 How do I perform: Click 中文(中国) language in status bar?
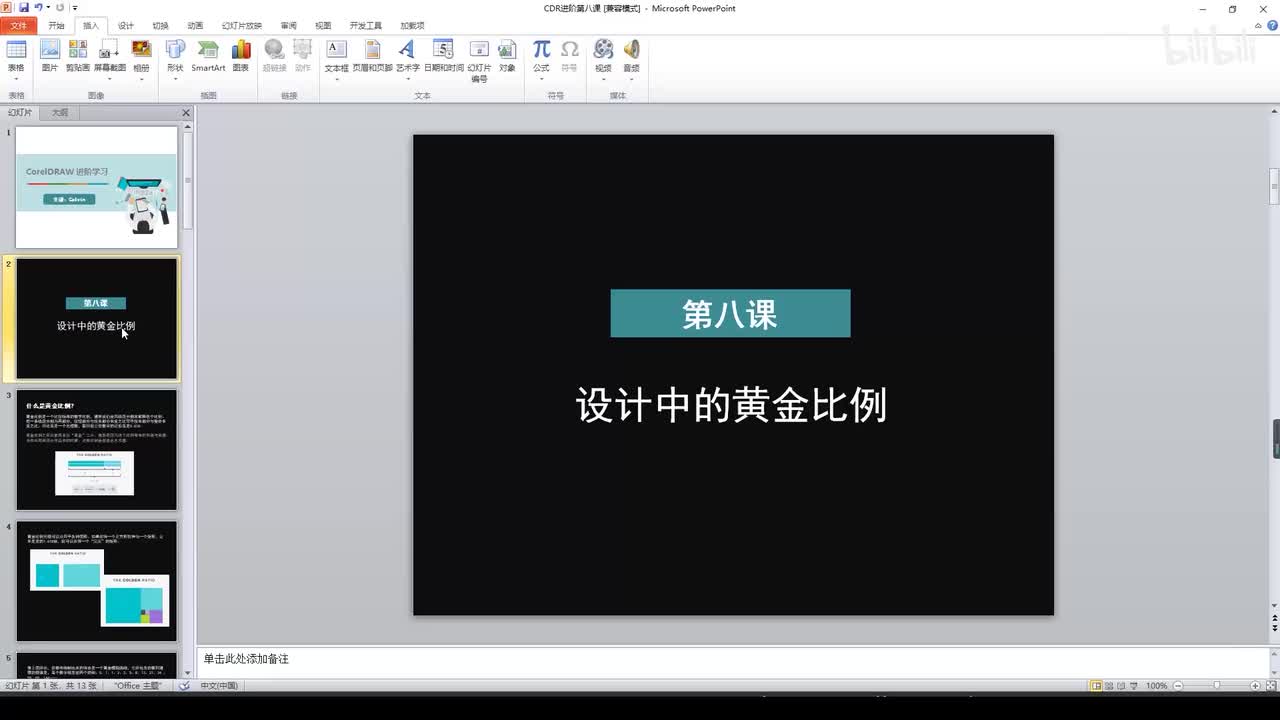pyautogui.click(x=219, y=686)
